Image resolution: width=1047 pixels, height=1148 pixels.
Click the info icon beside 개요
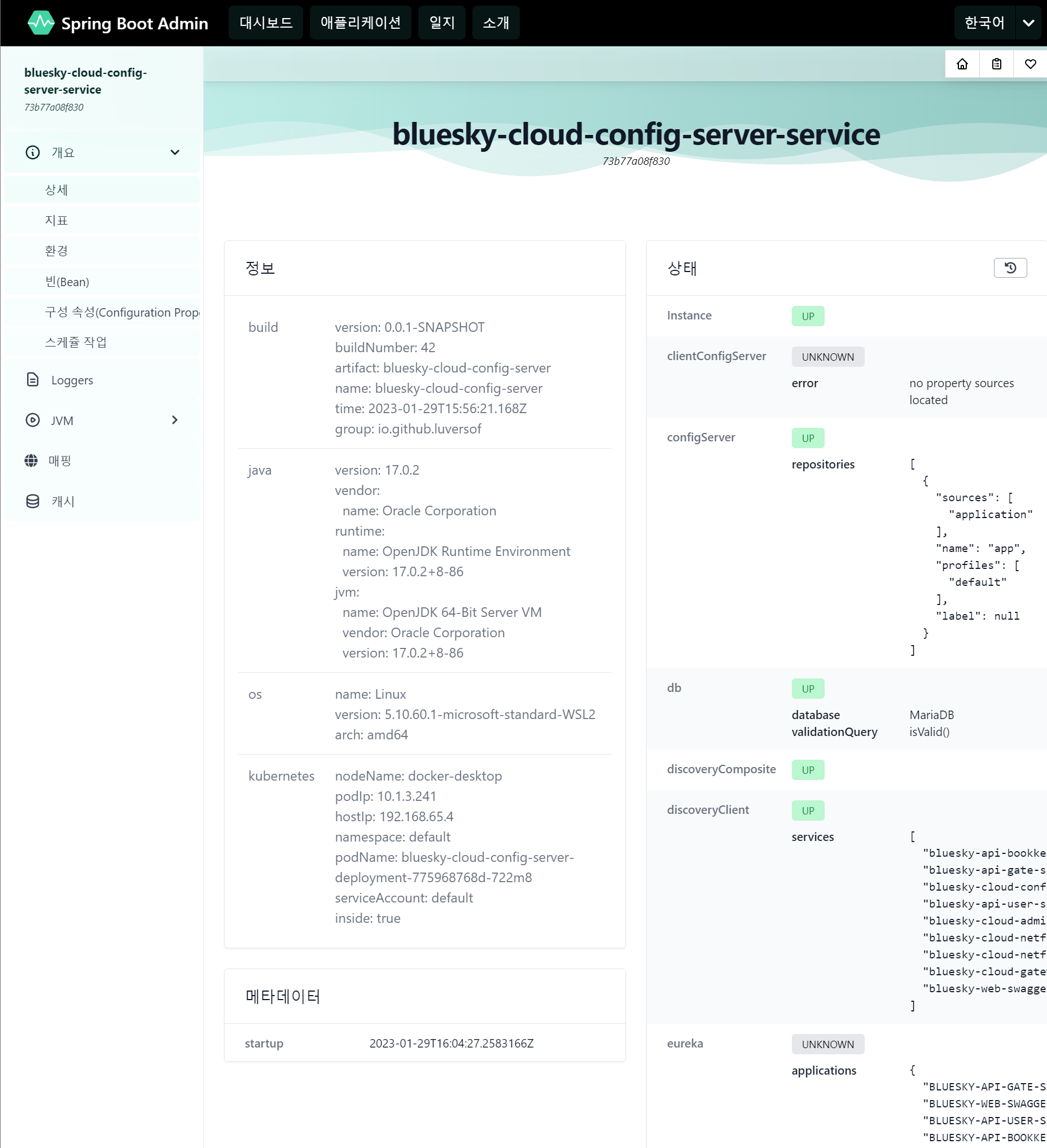click(32, 152)
